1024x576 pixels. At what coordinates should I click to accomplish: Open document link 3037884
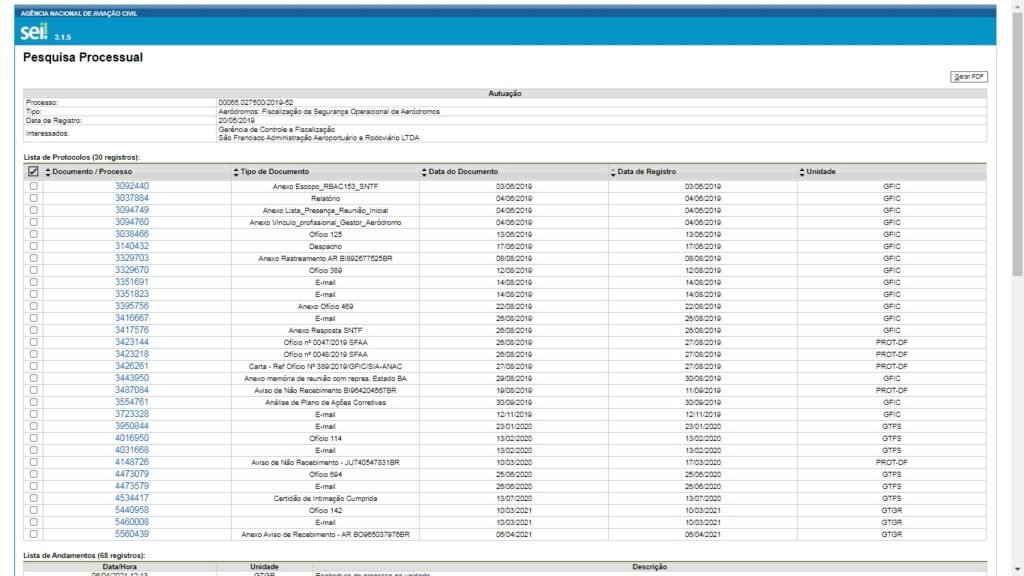(131, 198)
